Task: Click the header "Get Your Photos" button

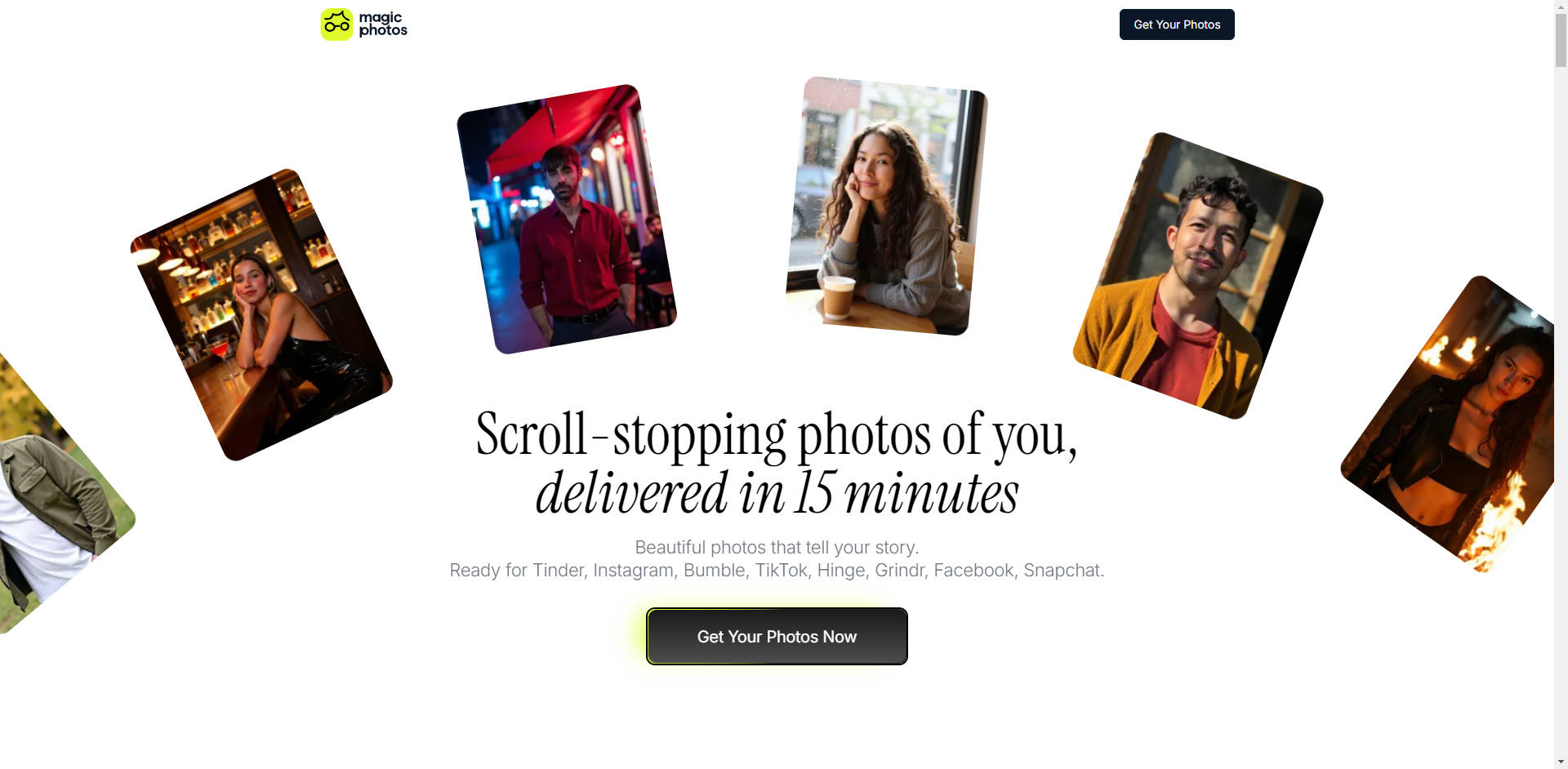Action: [1177, 24]
